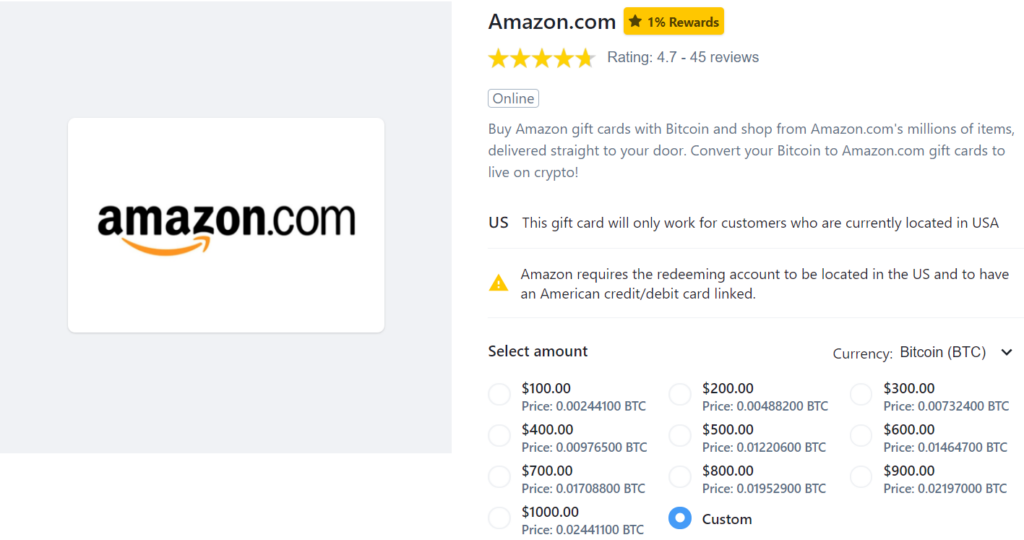
Task: Click the Online tag label
Action: [x=513, y=99]
